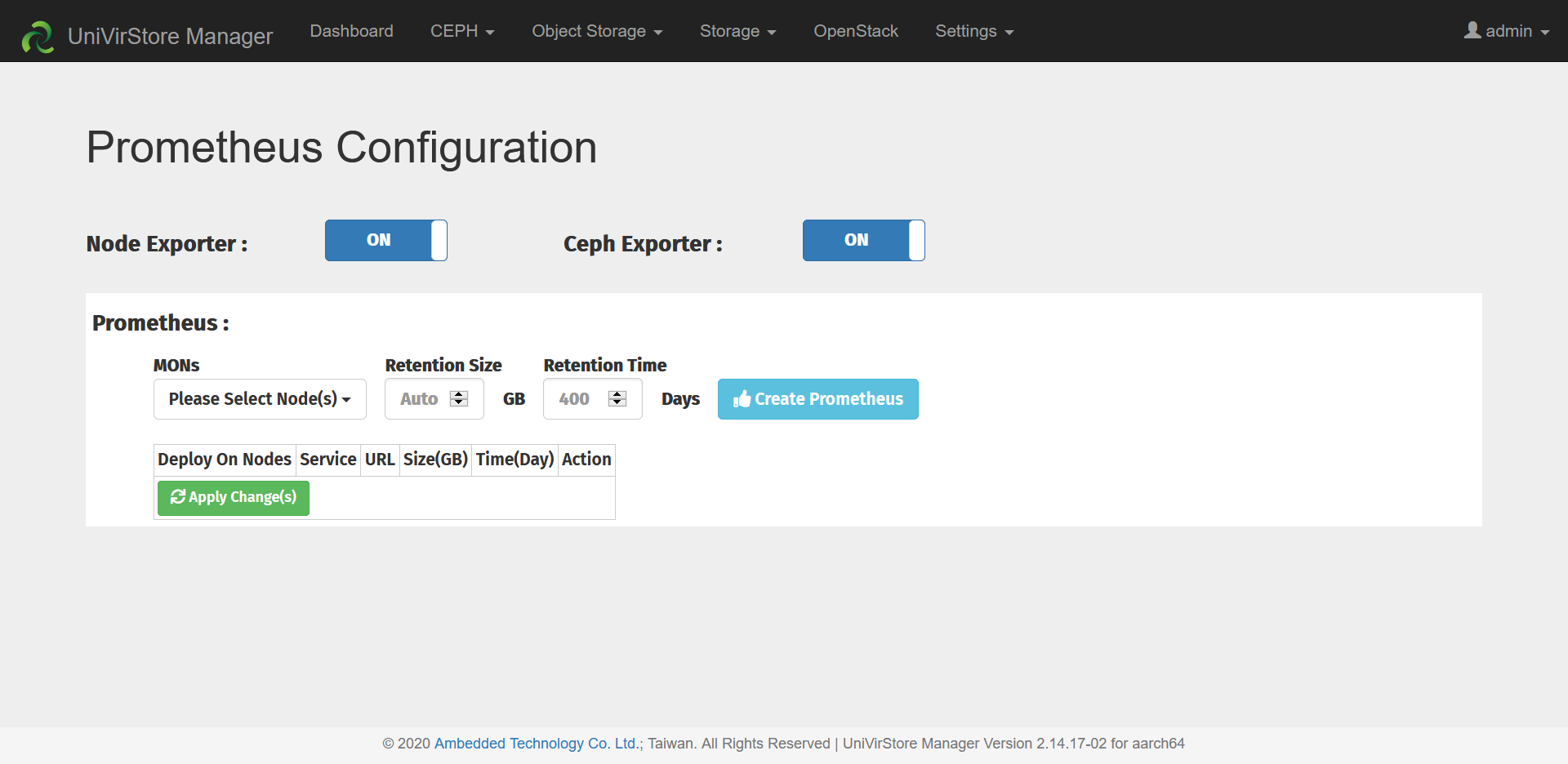The height and width of the screenshot is (764, 1568).
Task: Click the thumbs-up icon on Create Prometheus
Action: click(x=742, y=399)
